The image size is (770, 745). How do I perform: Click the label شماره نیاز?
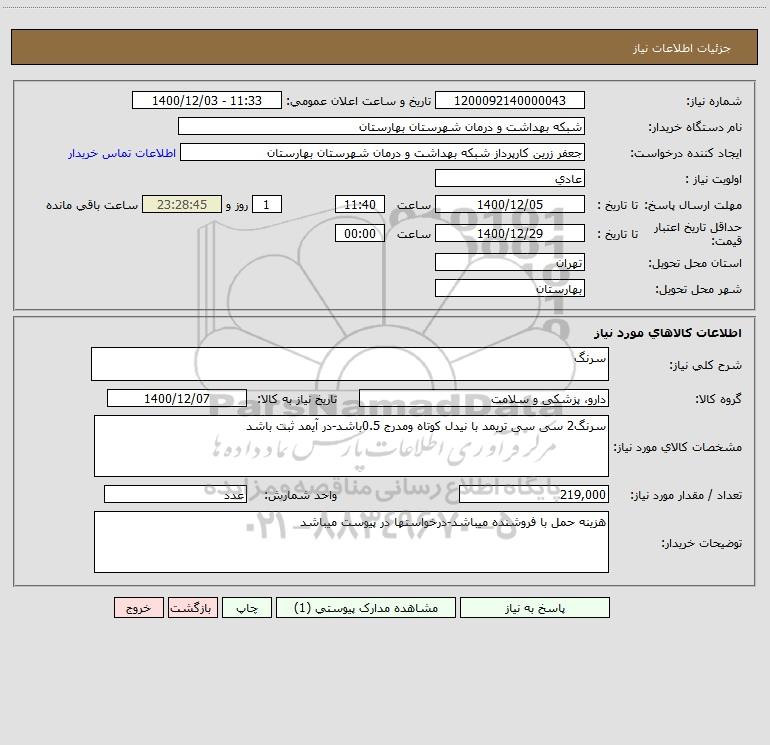[714, 102]
